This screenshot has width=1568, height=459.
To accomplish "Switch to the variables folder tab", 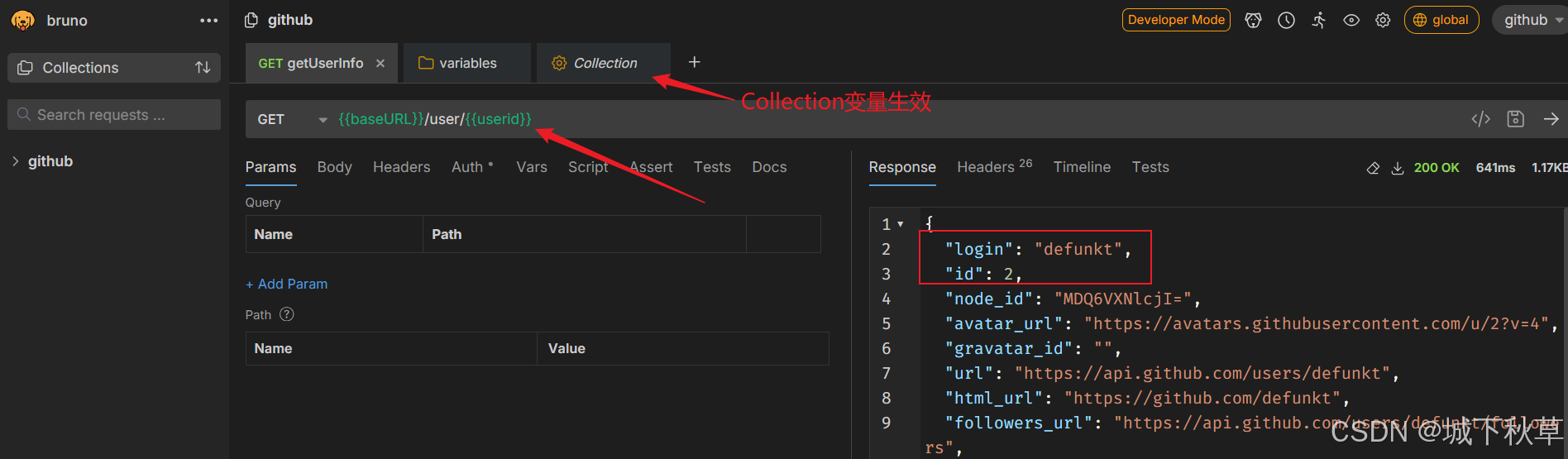I will 467,63.
